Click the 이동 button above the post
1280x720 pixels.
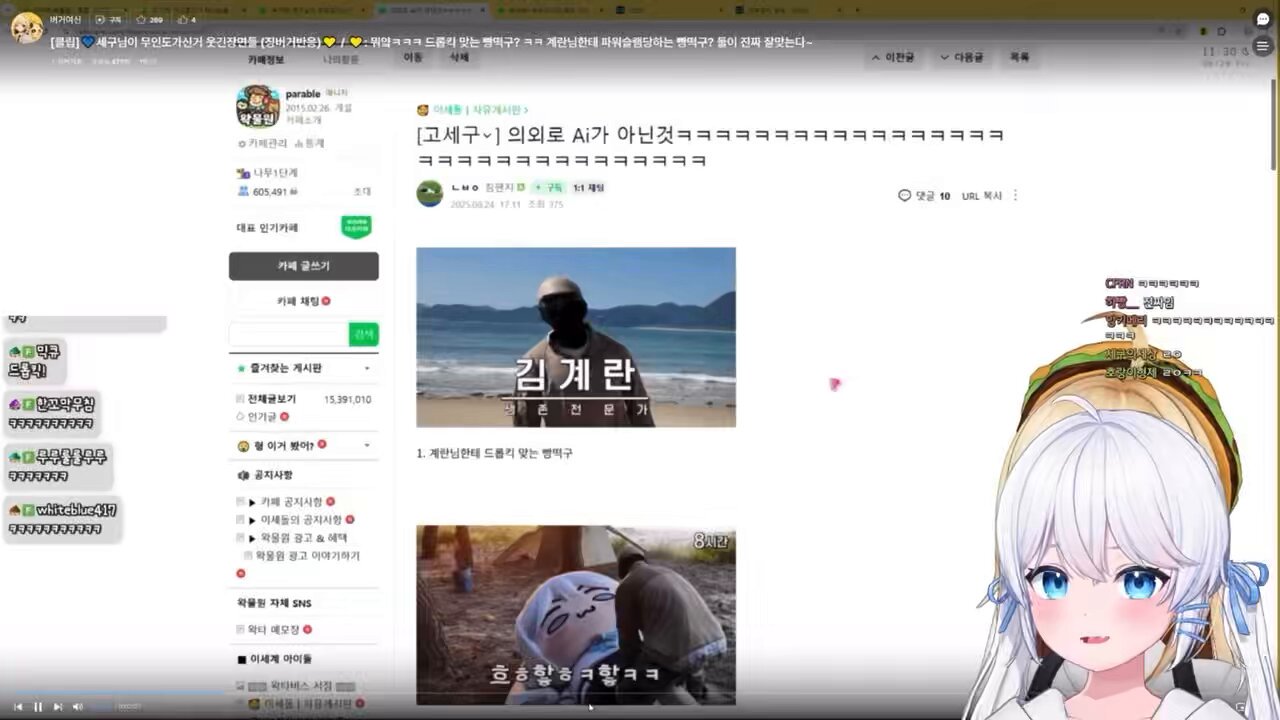pos(413,58)
